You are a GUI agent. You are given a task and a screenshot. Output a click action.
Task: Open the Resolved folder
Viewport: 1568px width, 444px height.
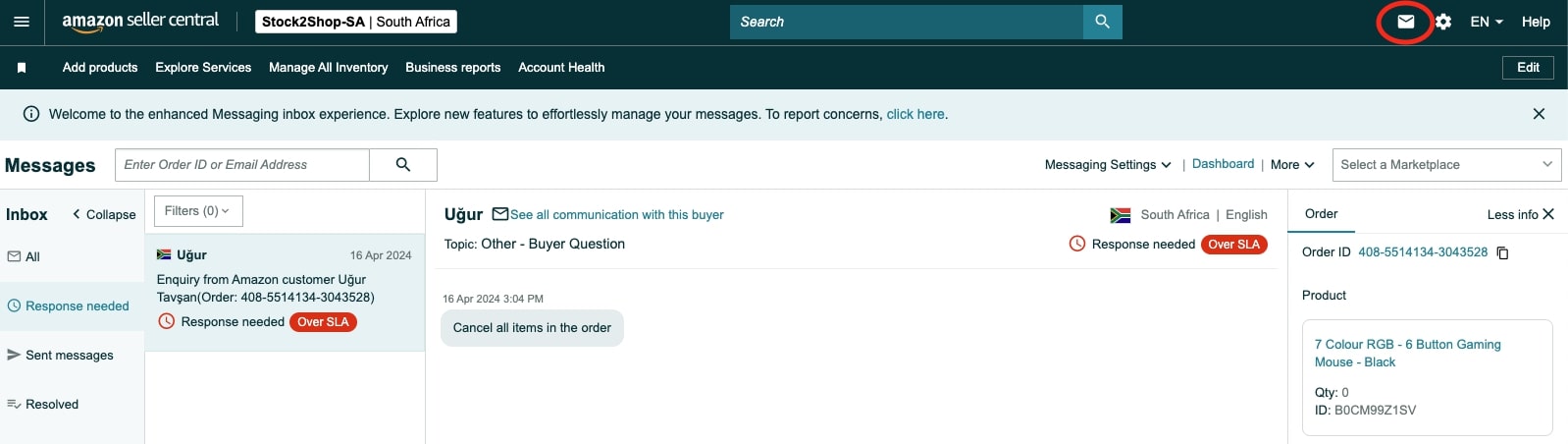[x=73, y=405]
